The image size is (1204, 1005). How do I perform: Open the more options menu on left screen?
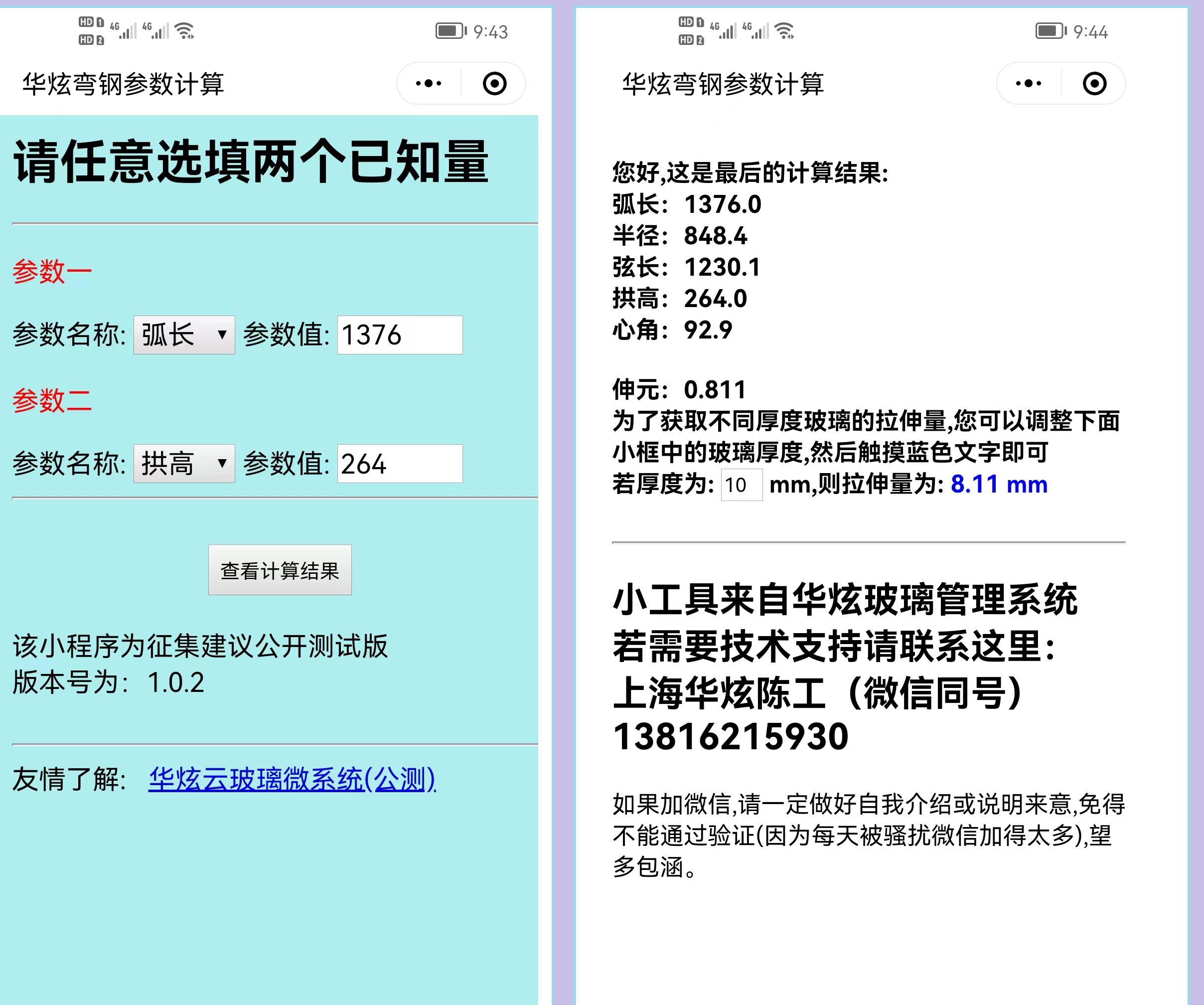[428, 84]
